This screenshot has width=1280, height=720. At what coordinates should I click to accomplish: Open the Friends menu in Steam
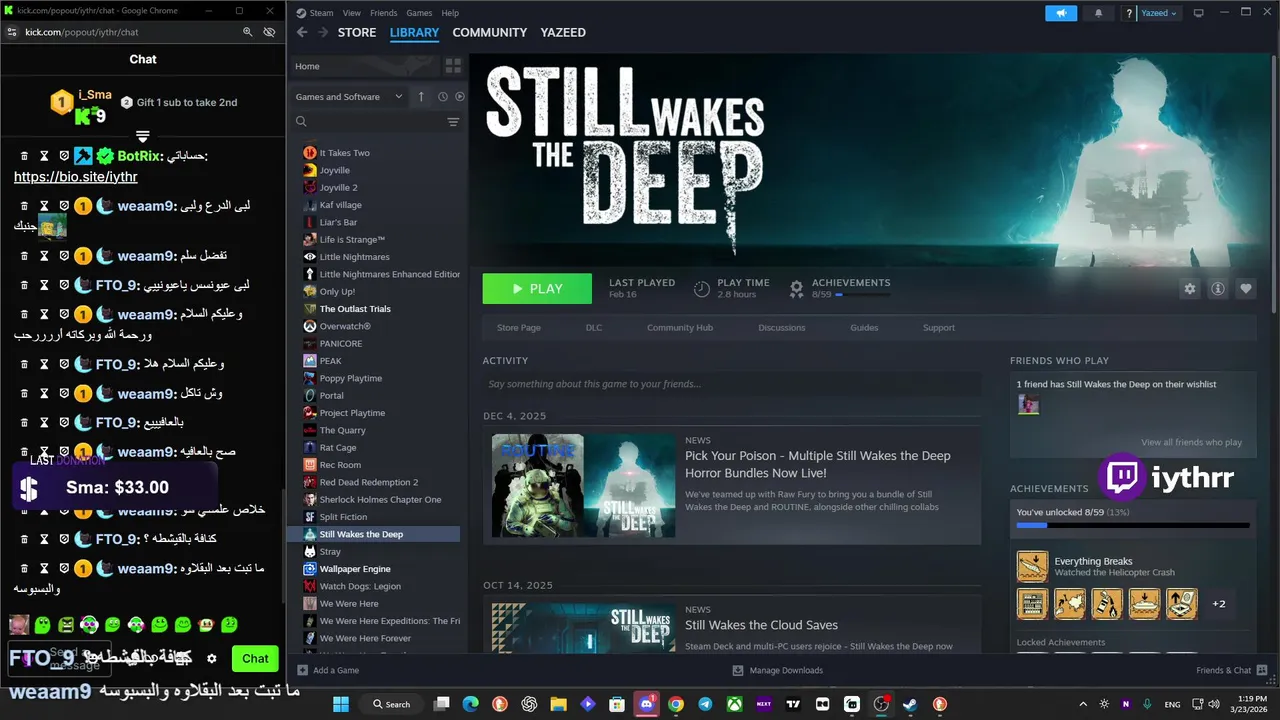click(383, 13)
